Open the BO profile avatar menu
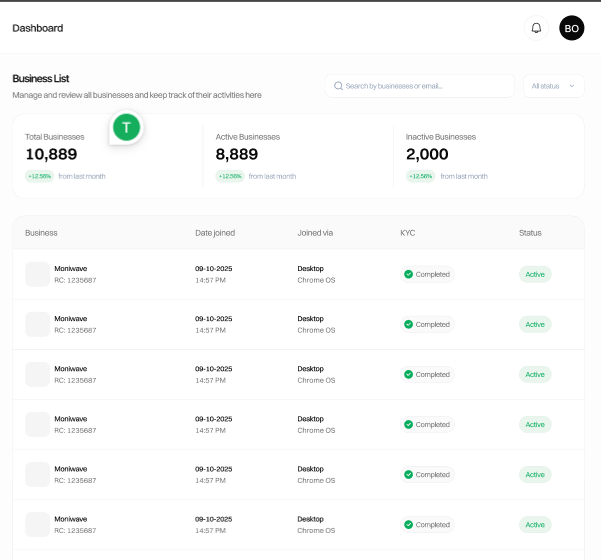This screenshot has height=560, width=601. click(x=571, y=28)
